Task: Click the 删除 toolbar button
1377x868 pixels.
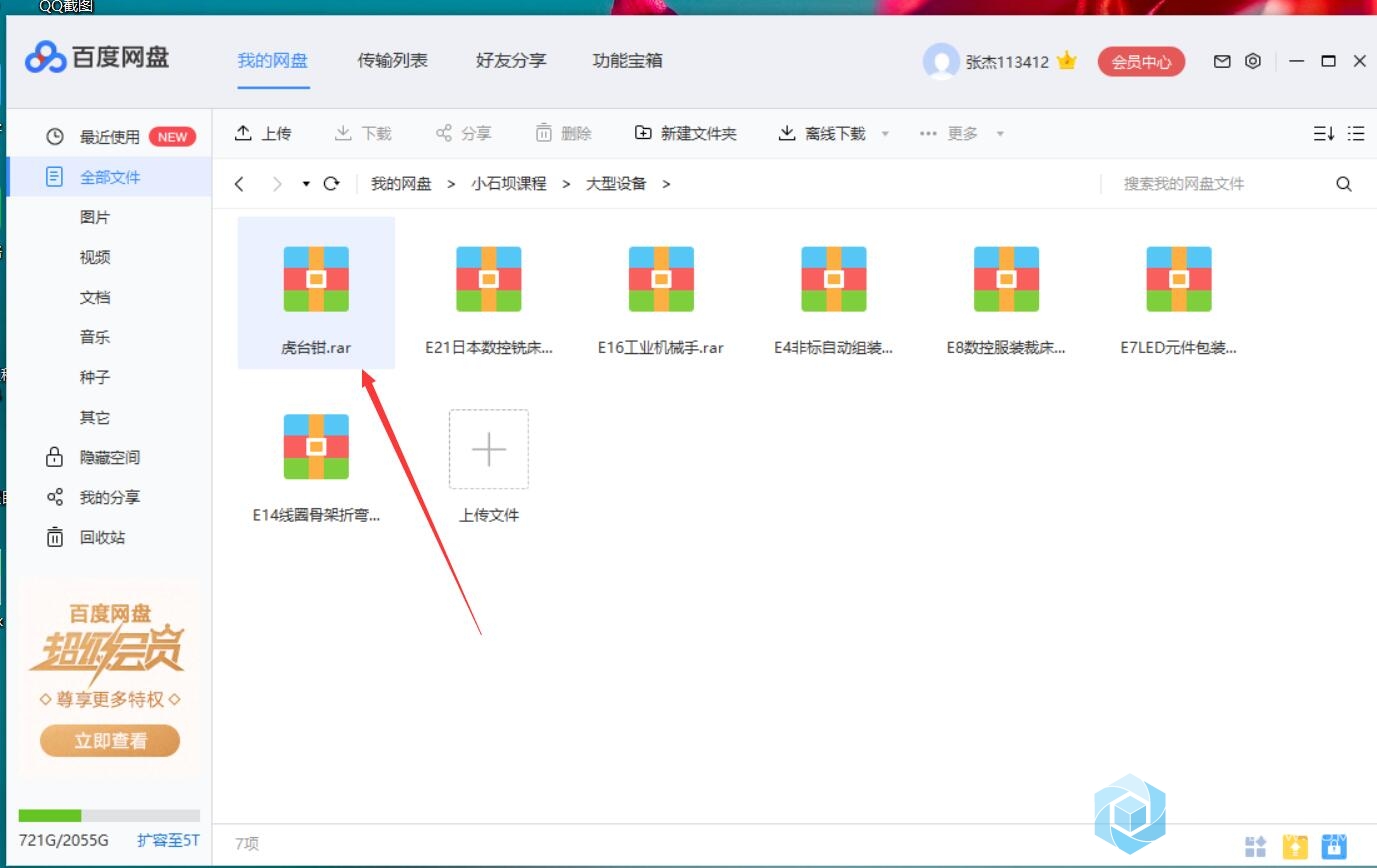Action: [x=563, y=133]
